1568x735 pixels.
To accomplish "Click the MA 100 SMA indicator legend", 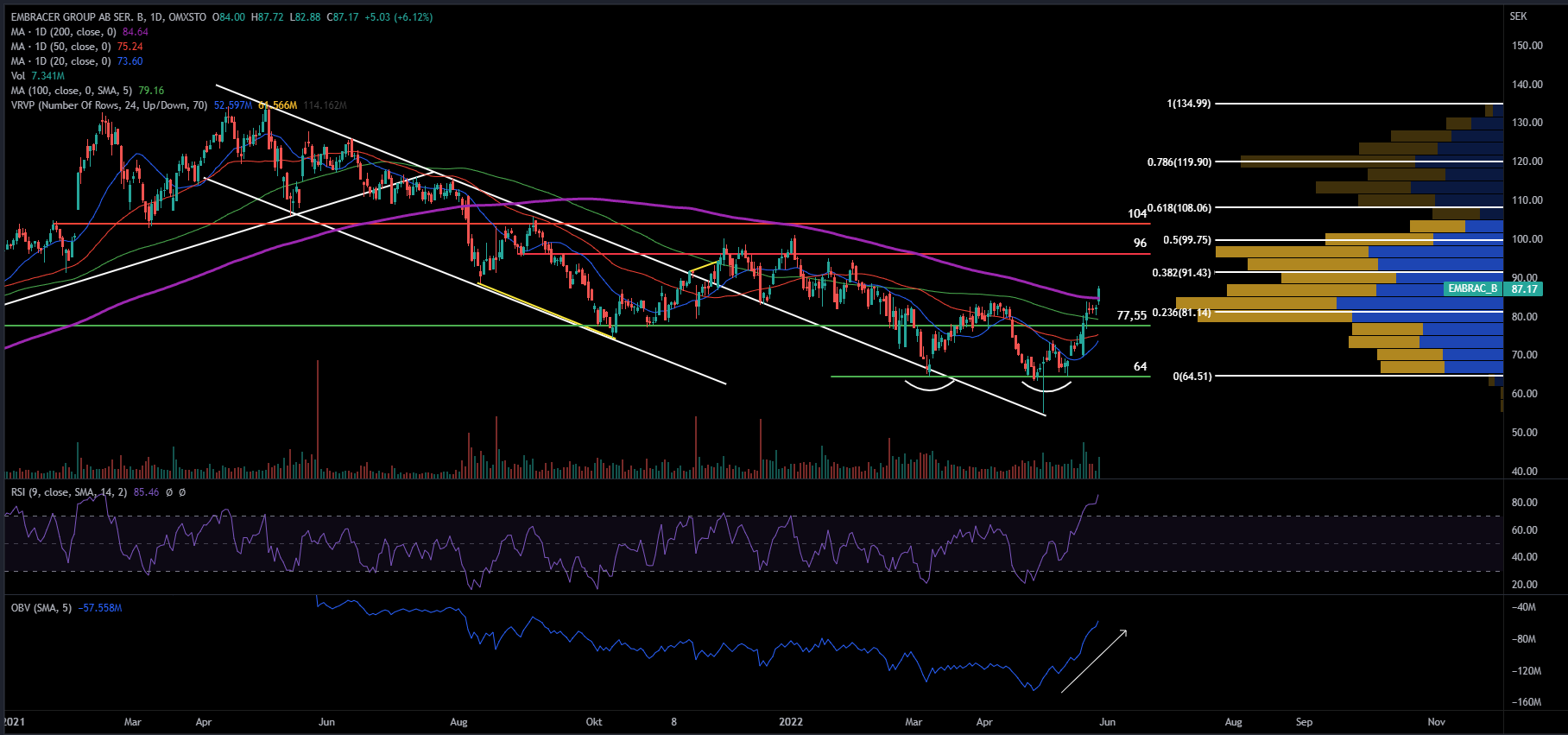I will tap(73, 91).
